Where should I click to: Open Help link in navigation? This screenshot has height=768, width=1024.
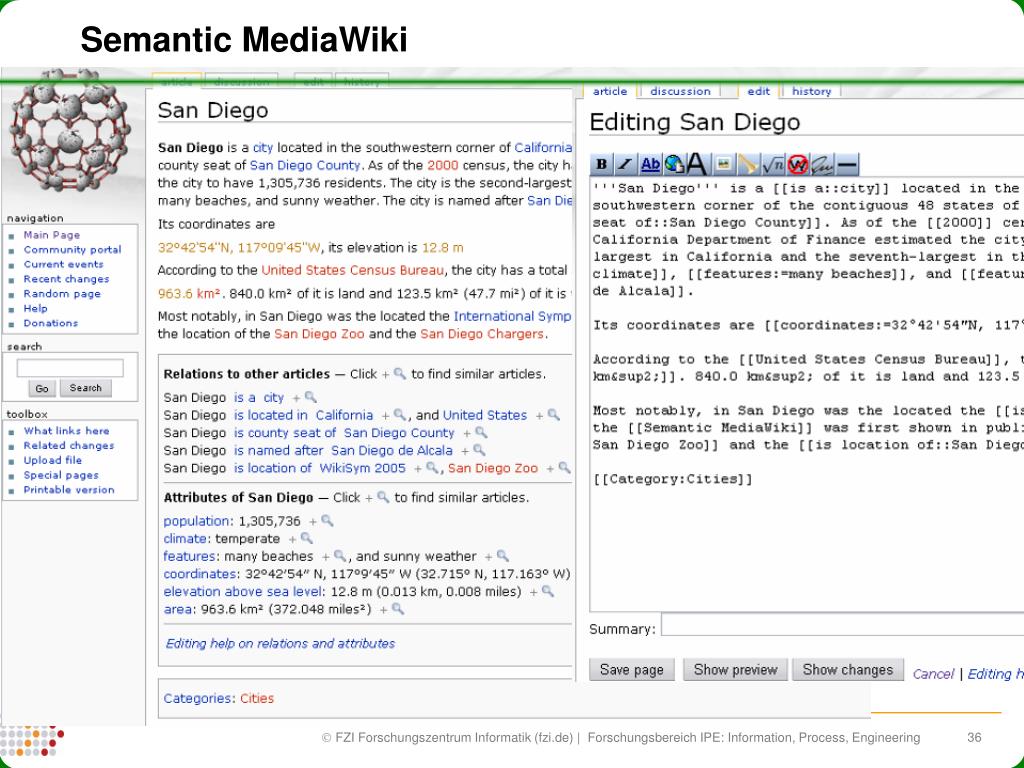pos(35,308)
